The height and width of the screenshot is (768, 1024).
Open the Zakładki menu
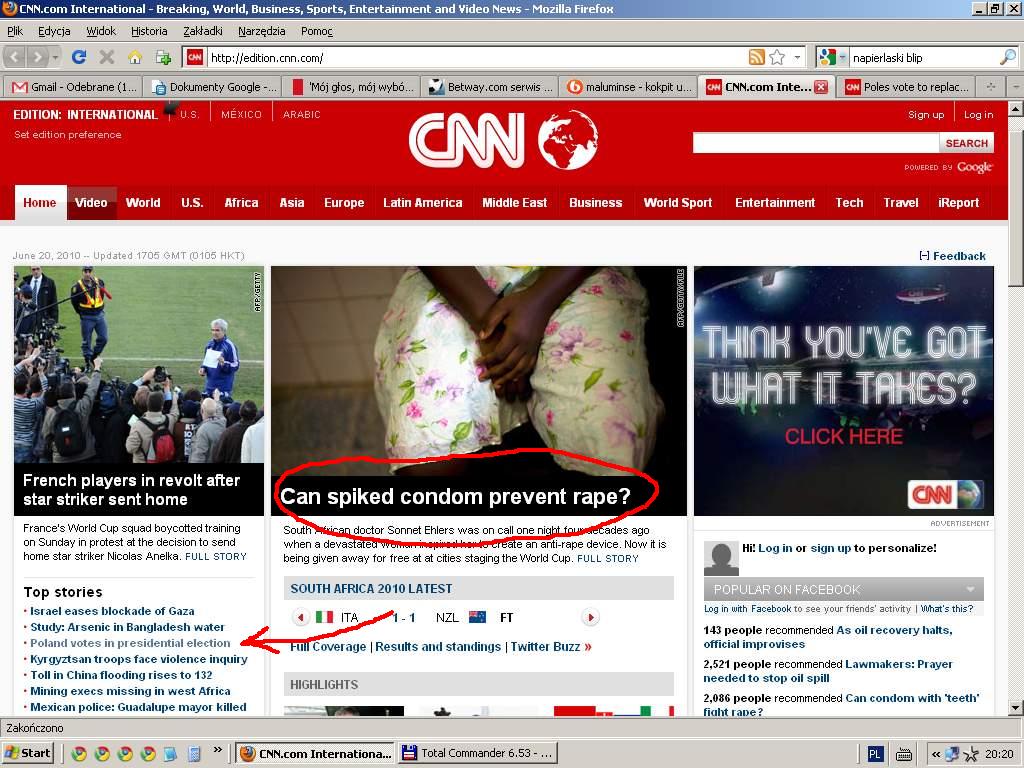pos(202,31)
